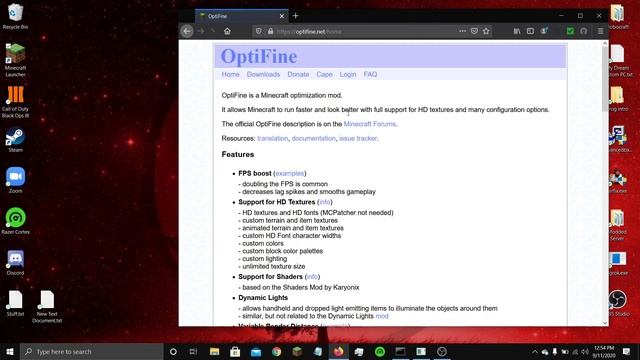Click the page vertical scrollbar thumb
The image size is (640, 360).
pyautogui.click(x=605, y=80)
